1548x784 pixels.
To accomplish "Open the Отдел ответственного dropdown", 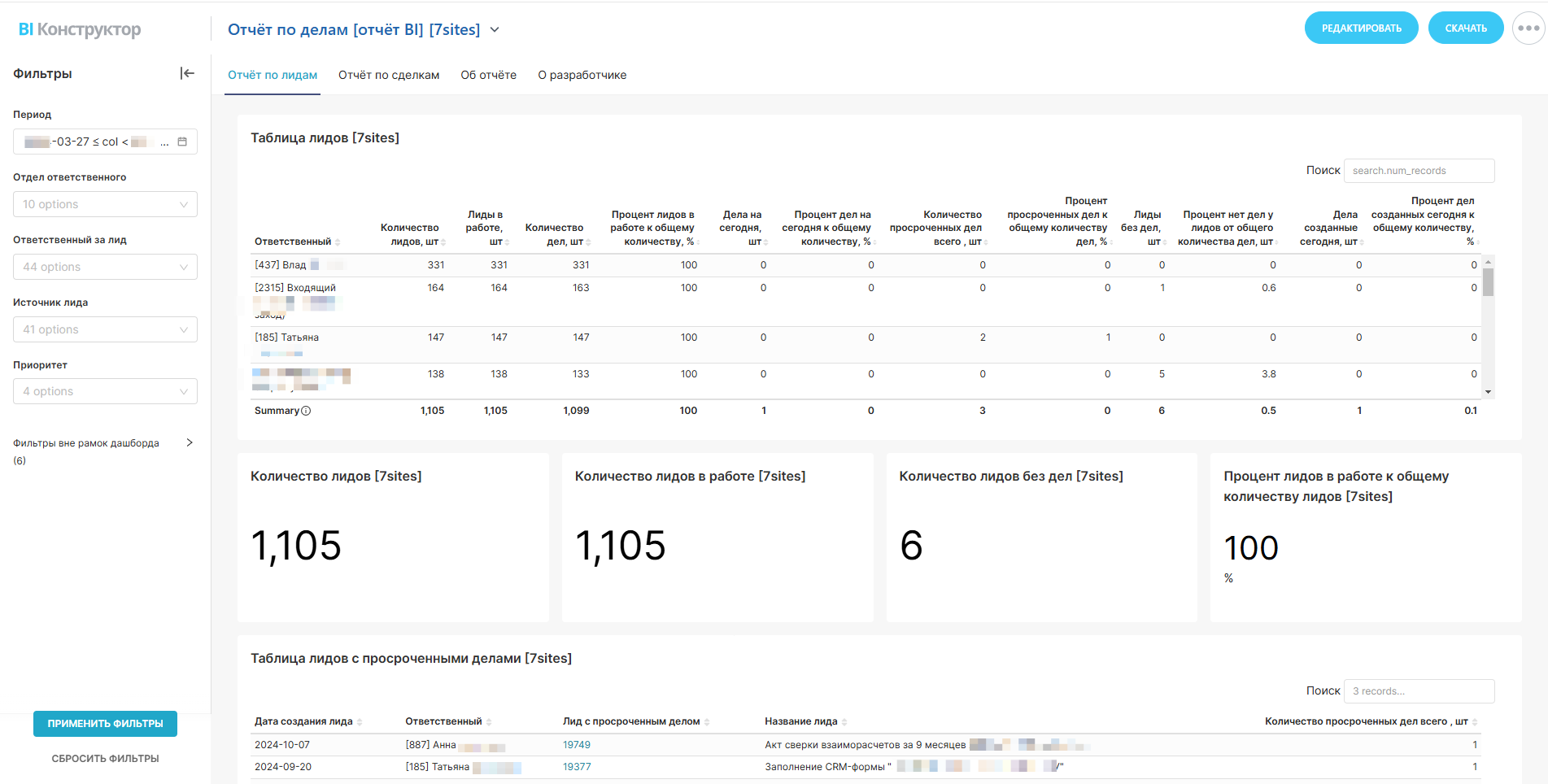I will [105, 204].
